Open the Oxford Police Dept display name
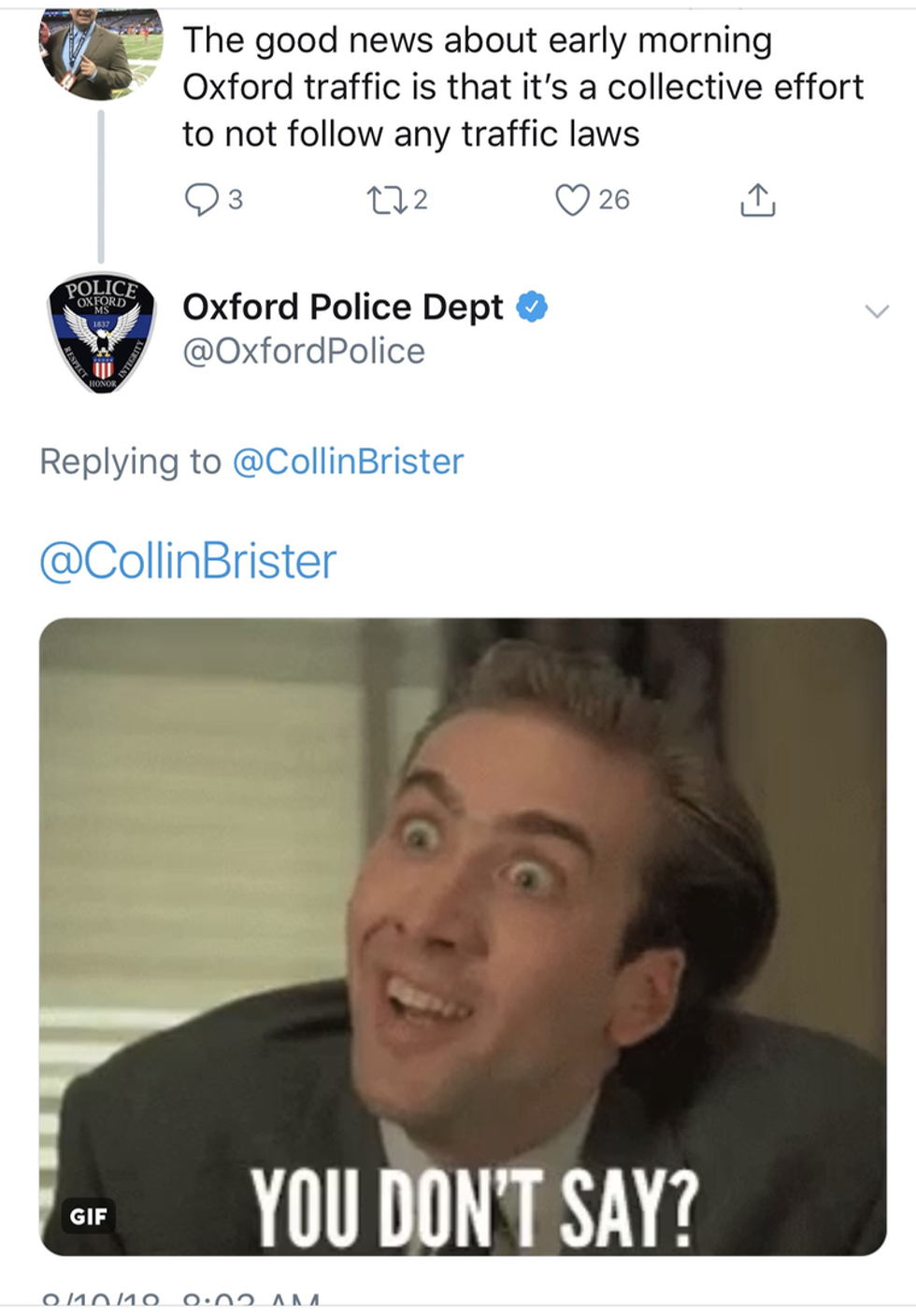Screen dimensions: 916x1316 (x=342, y=307)
